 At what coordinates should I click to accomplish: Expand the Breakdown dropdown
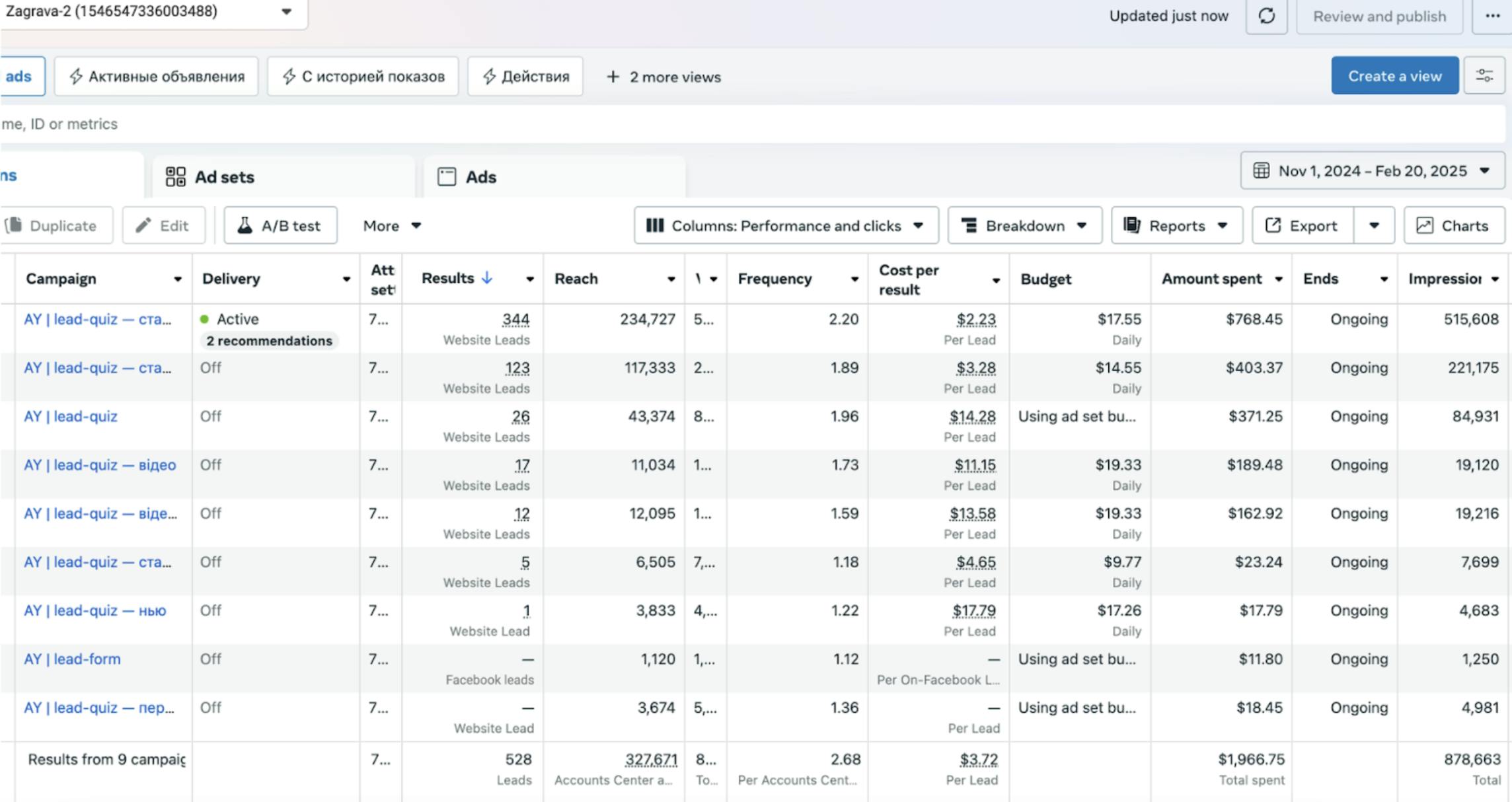click(x=1024, y=226)
